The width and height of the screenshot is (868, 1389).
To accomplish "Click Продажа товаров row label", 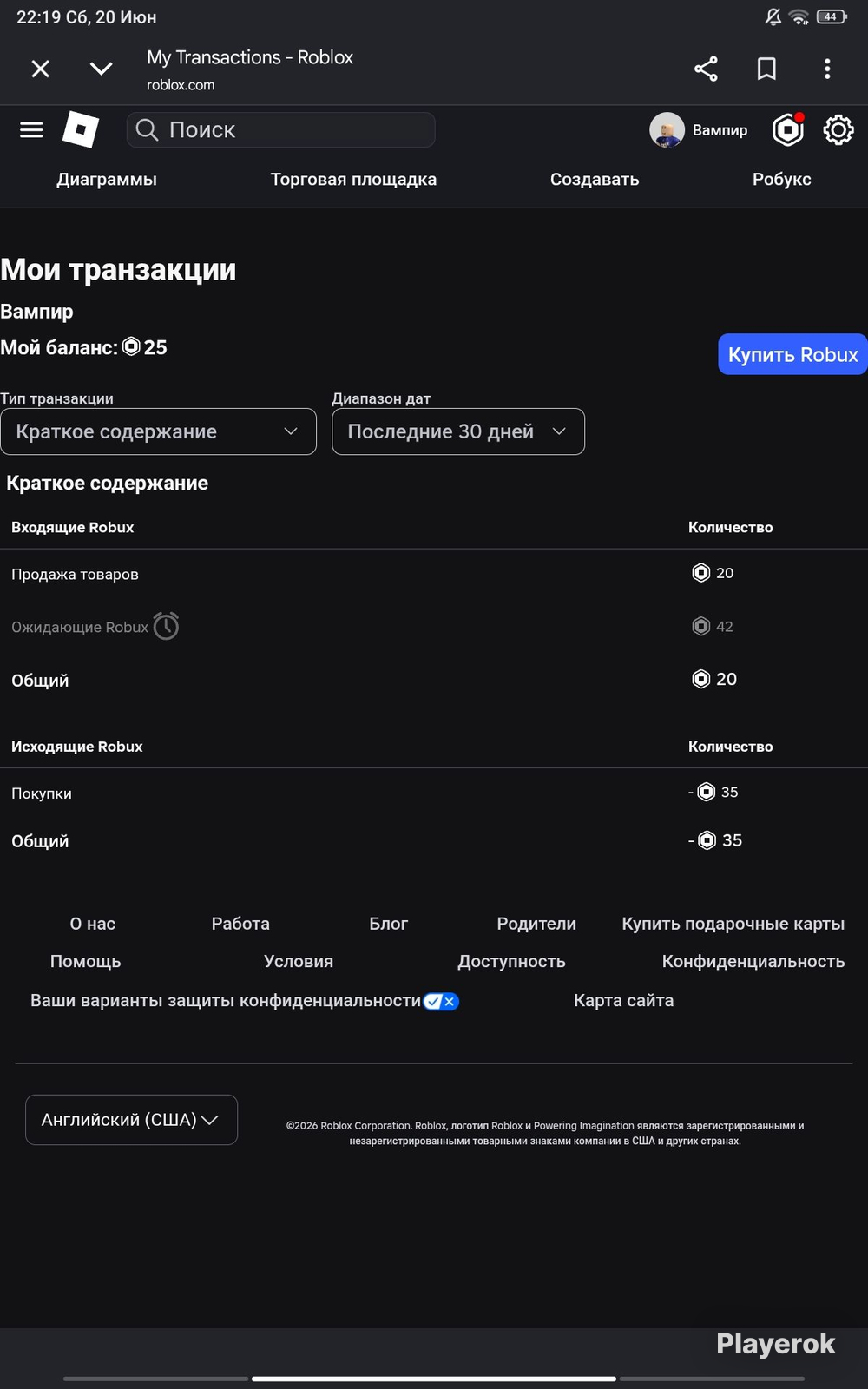I will [x=75, y=574].
